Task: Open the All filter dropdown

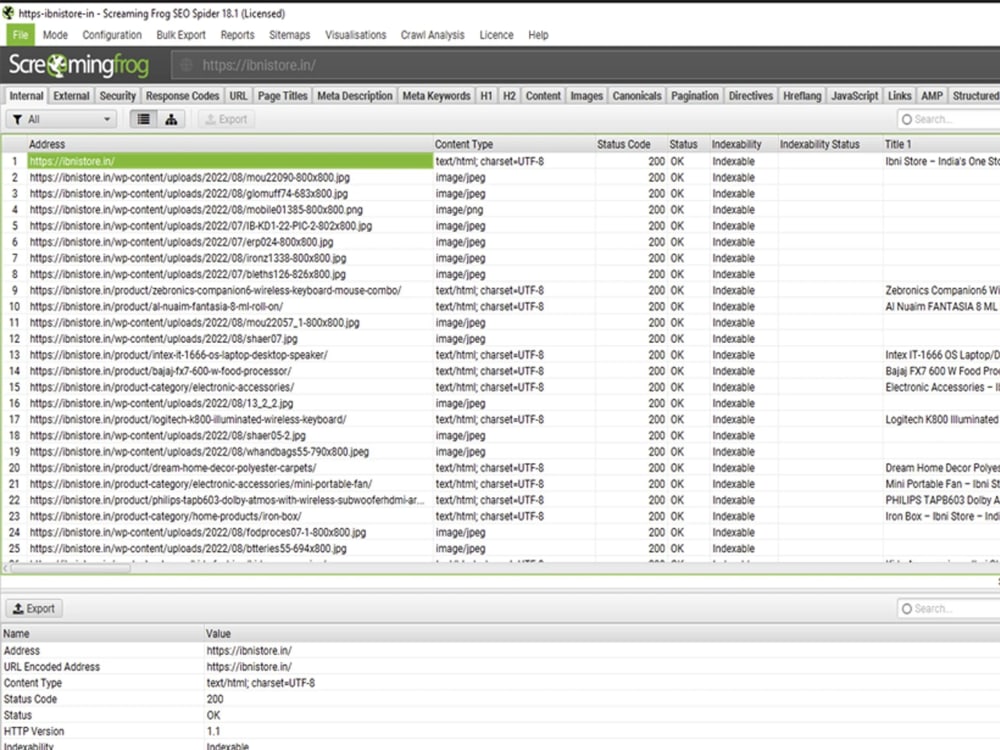Action: 61,119
